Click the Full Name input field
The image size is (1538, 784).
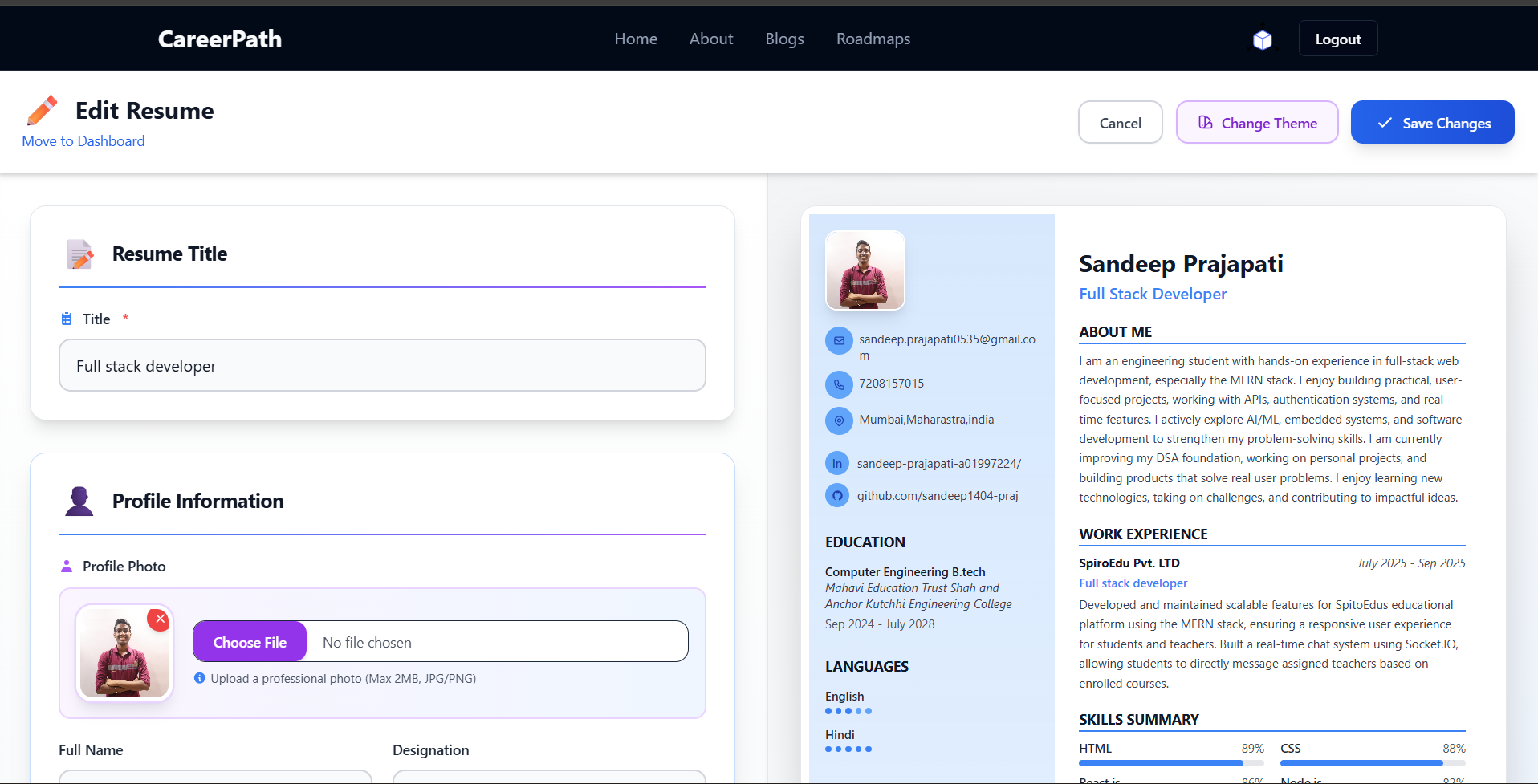(215, 776)
